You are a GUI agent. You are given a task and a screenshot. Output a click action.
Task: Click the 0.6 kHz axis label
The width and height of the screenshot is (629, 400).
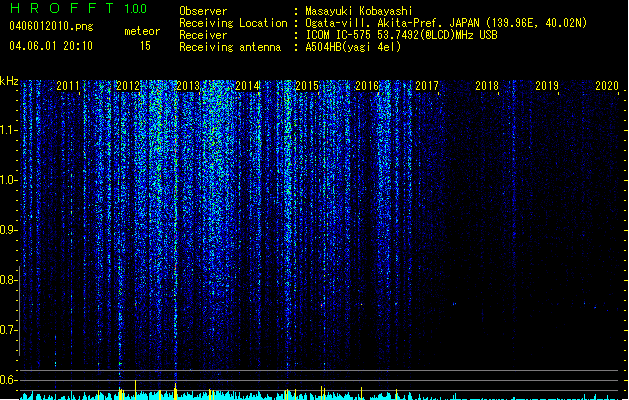coord(8,380)
